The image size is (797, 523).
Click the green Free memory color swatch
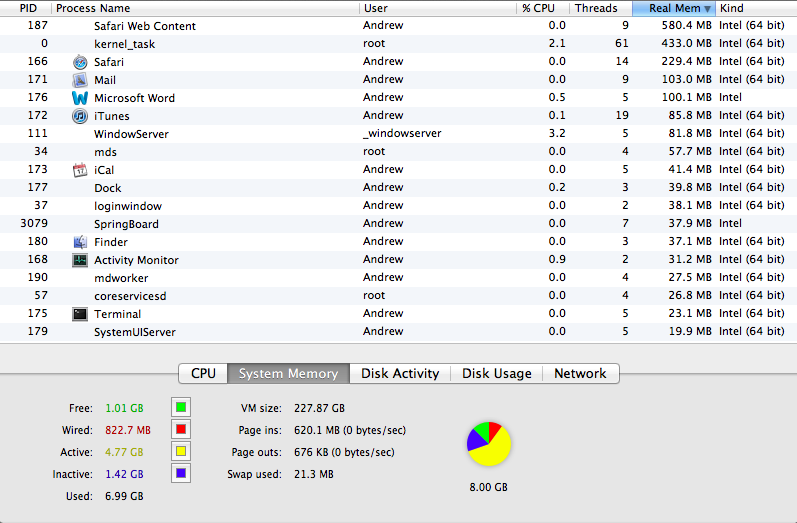[x=181, y=408]
